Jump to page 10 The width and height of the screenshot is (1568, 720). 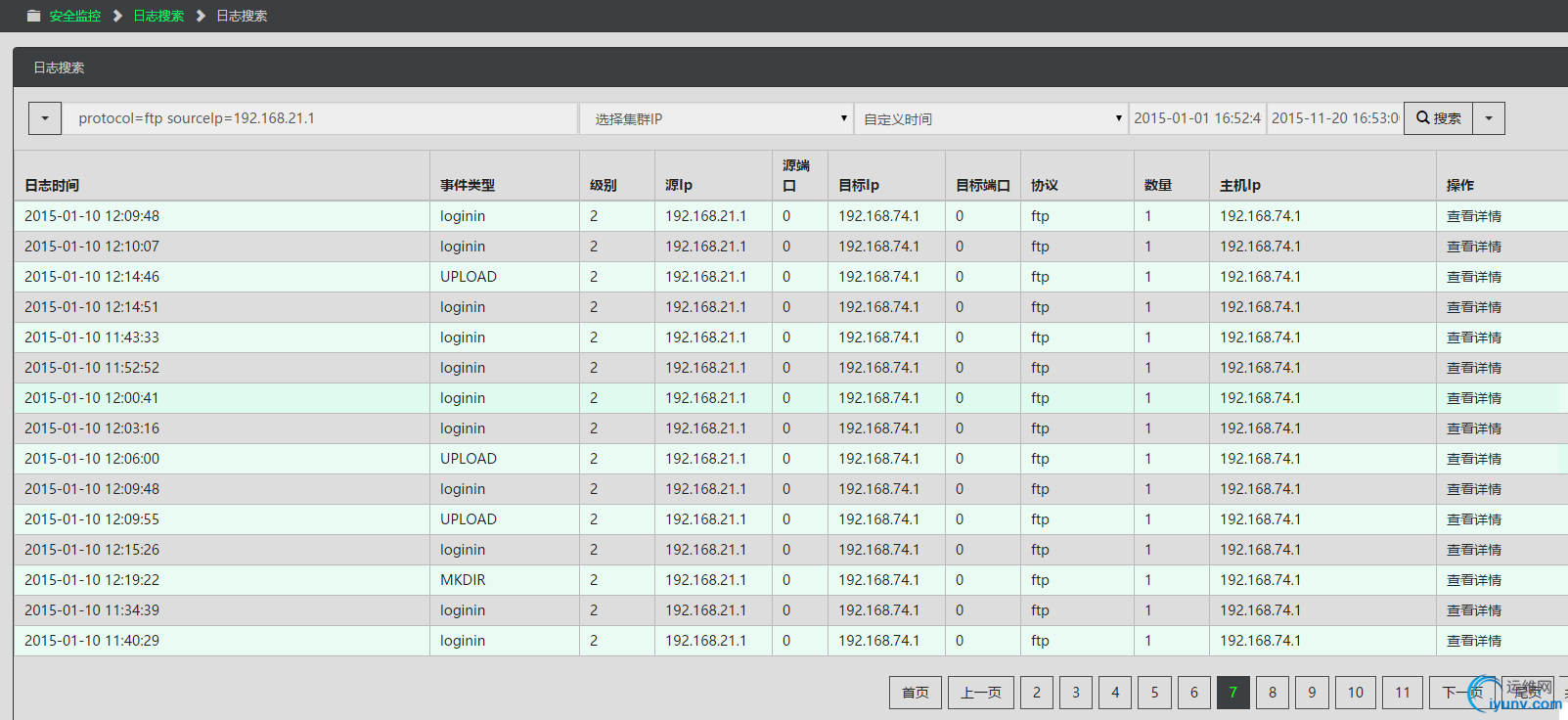tap(1356, 693)
